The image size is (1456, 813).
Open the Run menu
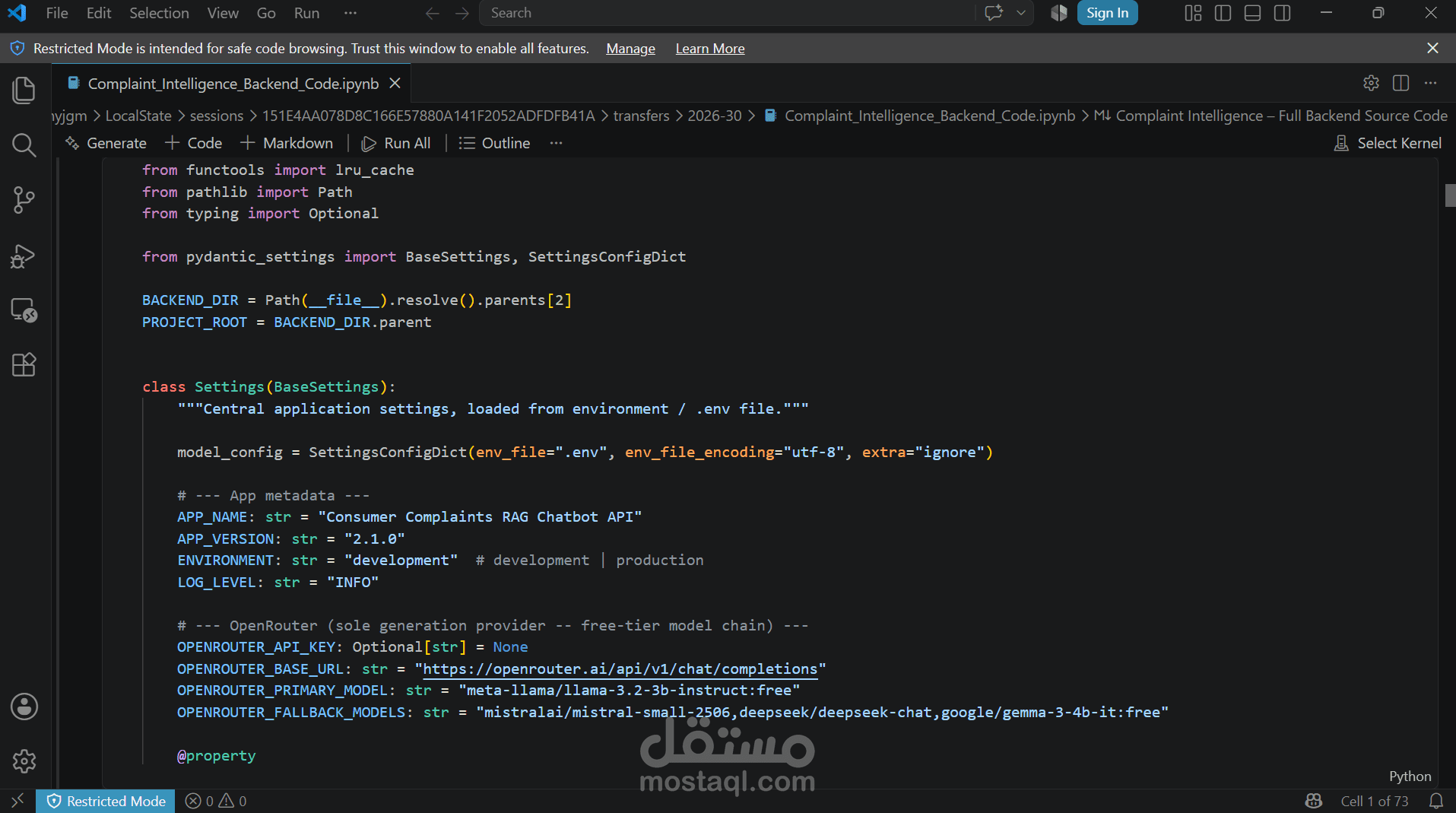point(306,13)
